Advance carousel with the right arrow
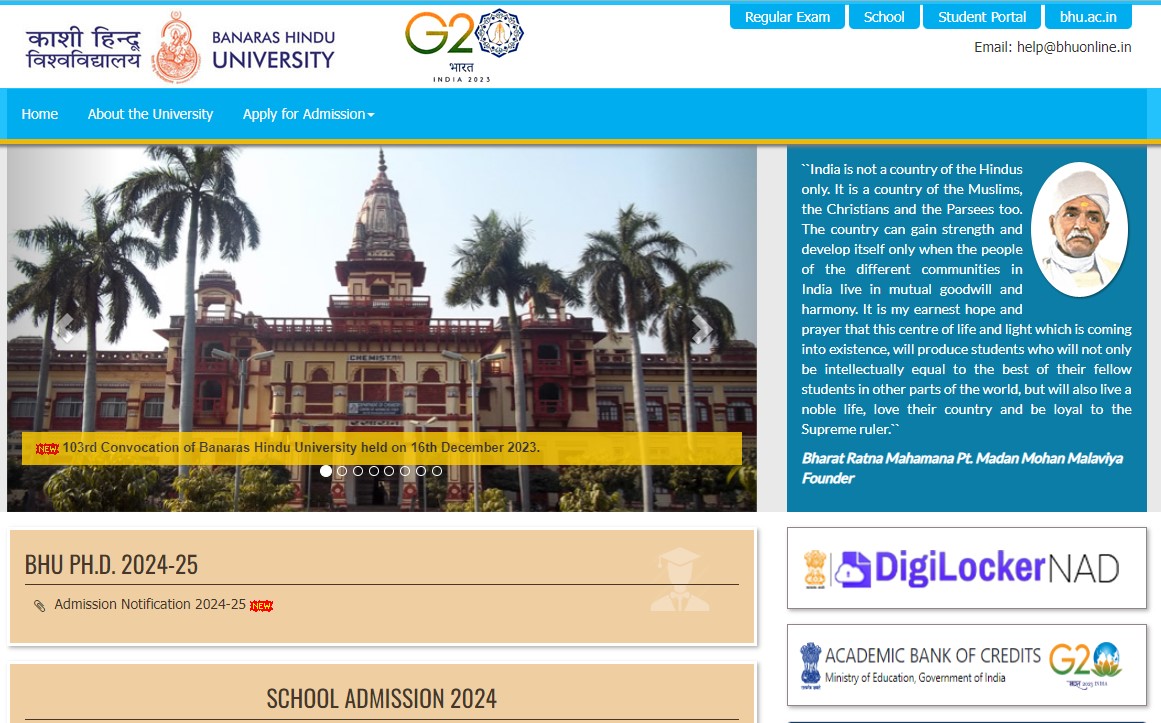 pyautogui.click(x=700, y=328)
